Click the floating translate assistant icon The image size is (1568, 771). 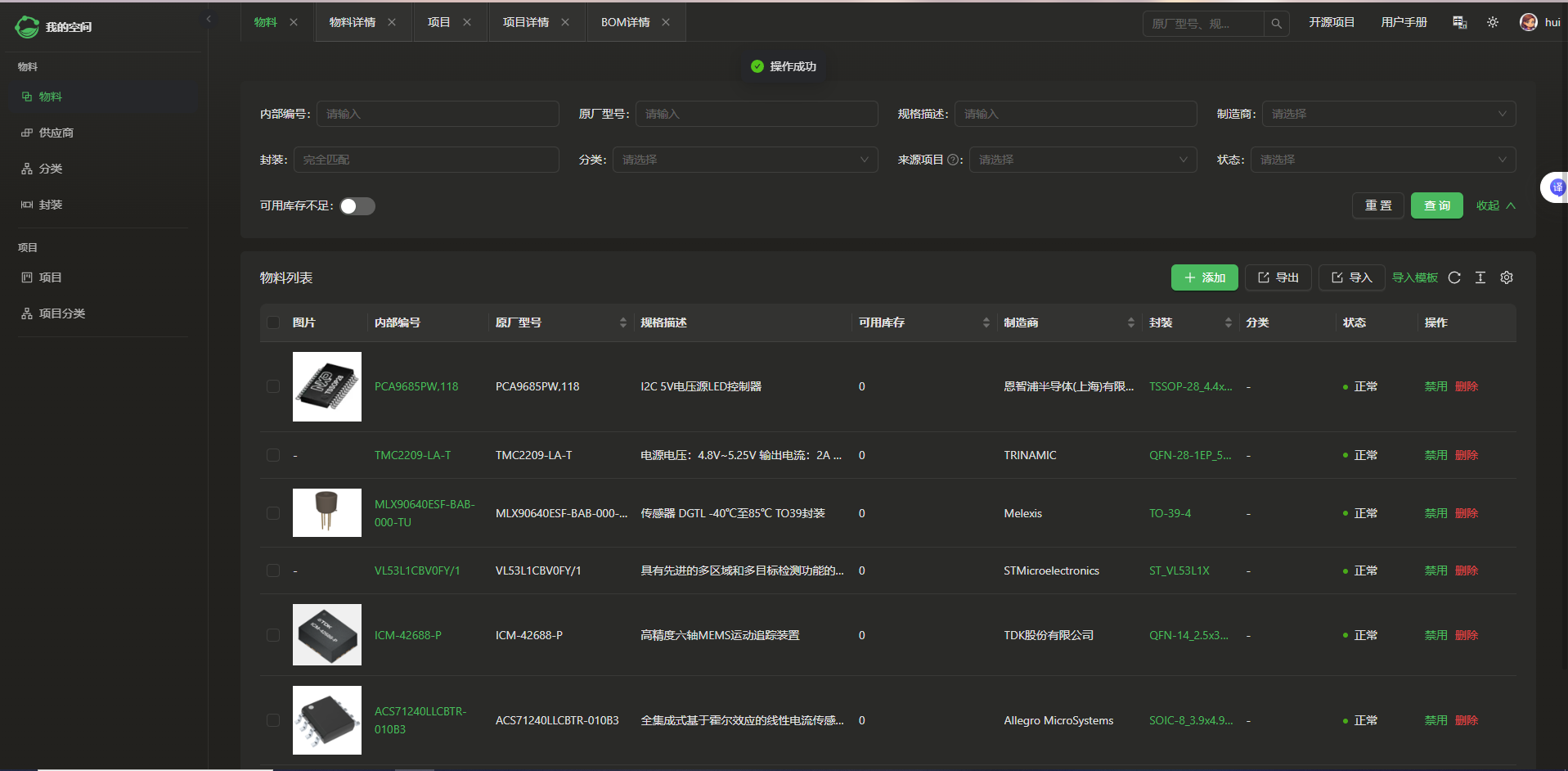[x=1557, y=187]
